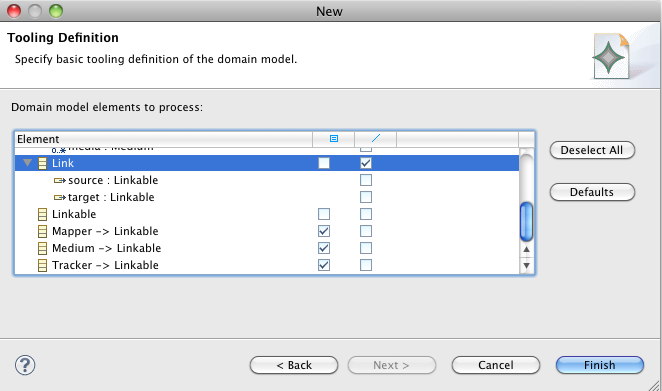Click the scrollbar up arrow
Viewport: 662px width, 391px height.
(526, 249)
